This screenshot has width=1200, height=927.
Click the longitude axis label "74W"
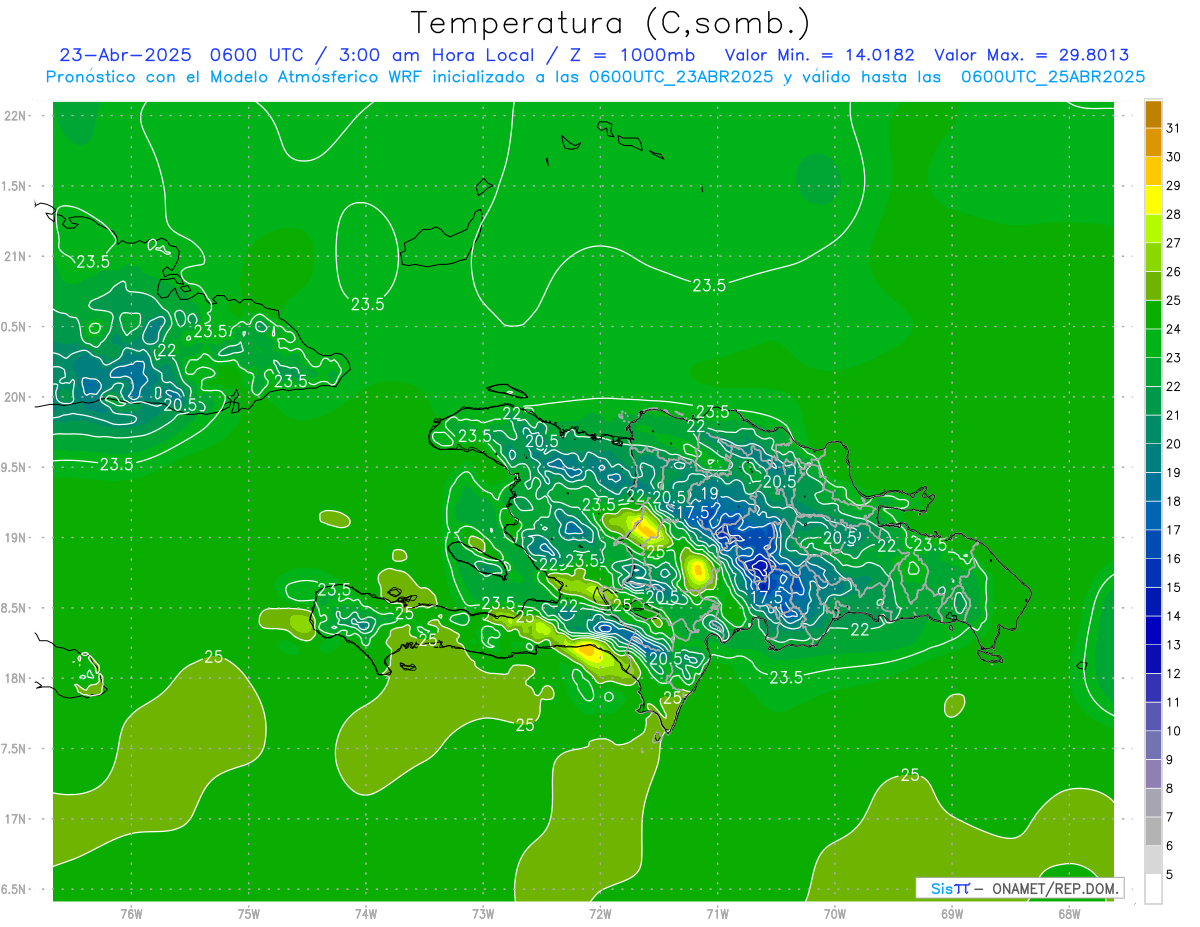point(365,914)
